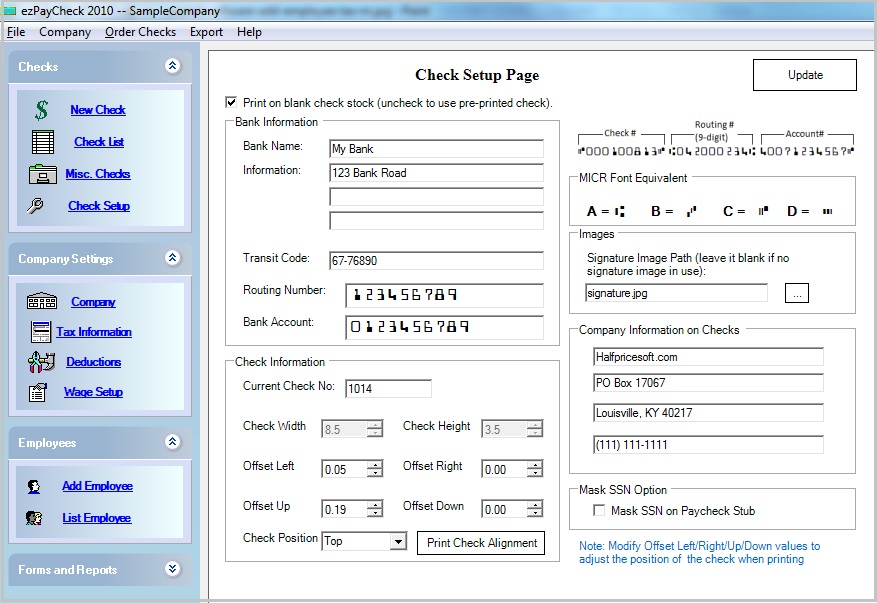This screenshot has height=603, width=877.
Task: Increase Offset Up using its stepper arrow
Action: click(x=376, y=503)
